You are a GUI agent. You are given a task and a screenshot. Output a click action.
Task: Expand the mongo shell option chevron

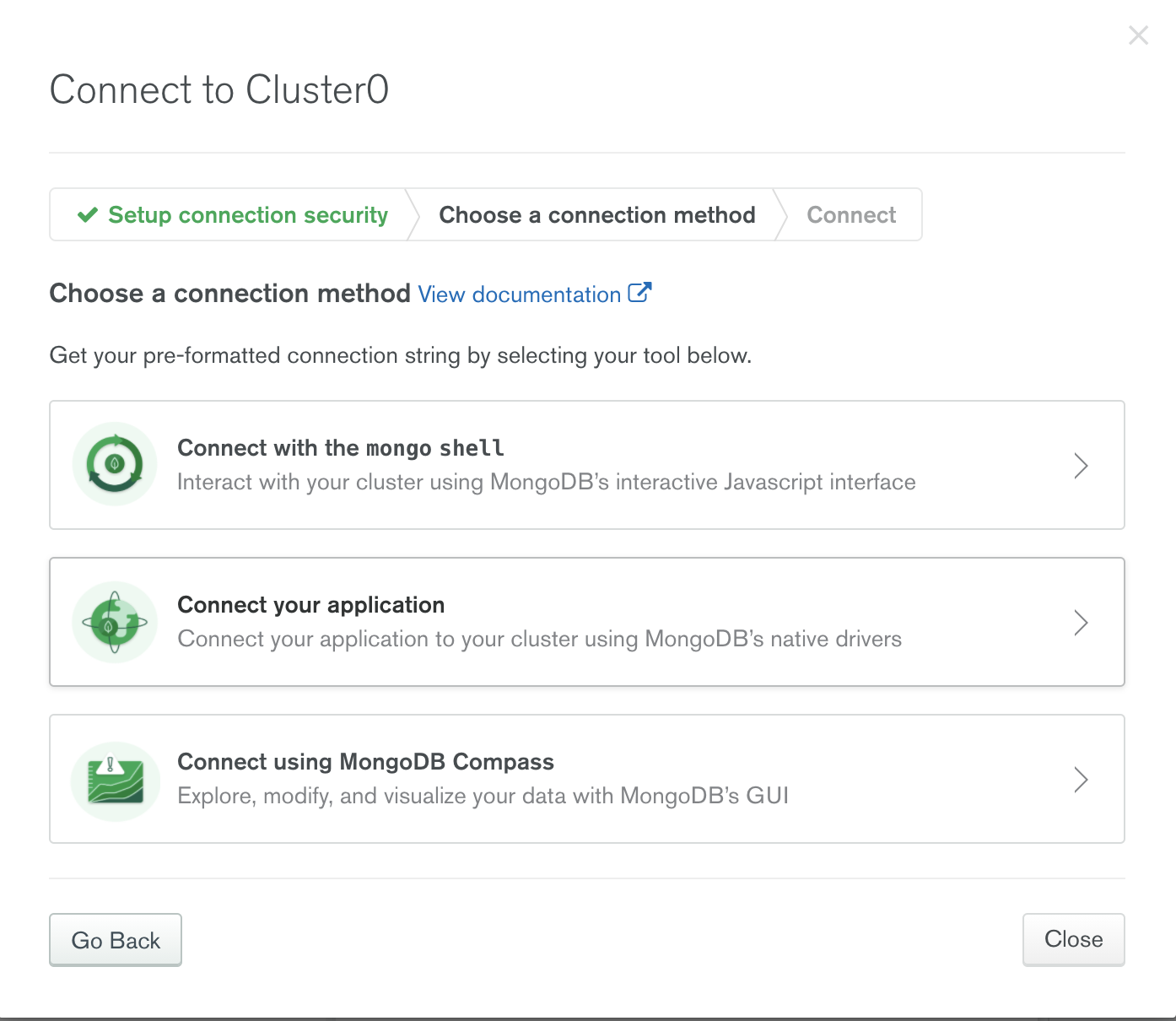click(x=1081, y=466)
